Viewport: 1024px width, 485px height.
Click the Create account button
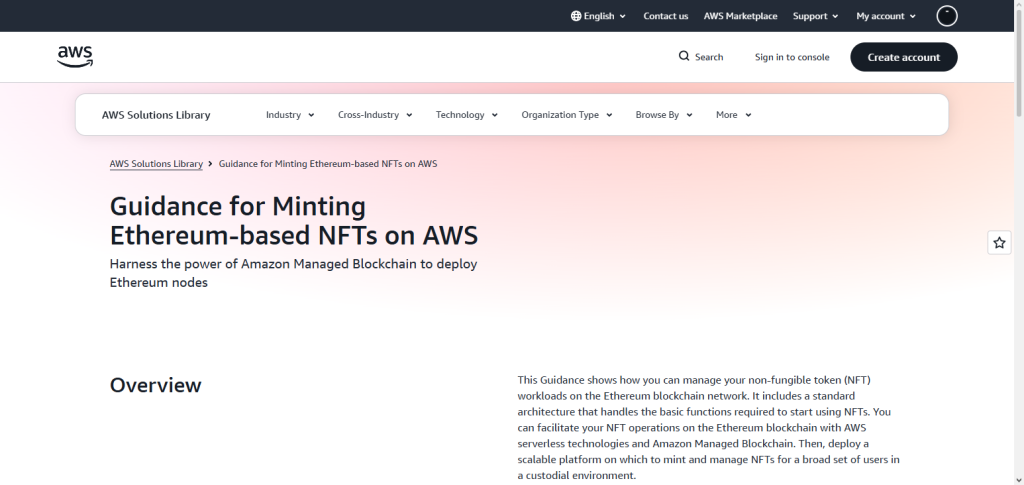(x=904, y=57)
